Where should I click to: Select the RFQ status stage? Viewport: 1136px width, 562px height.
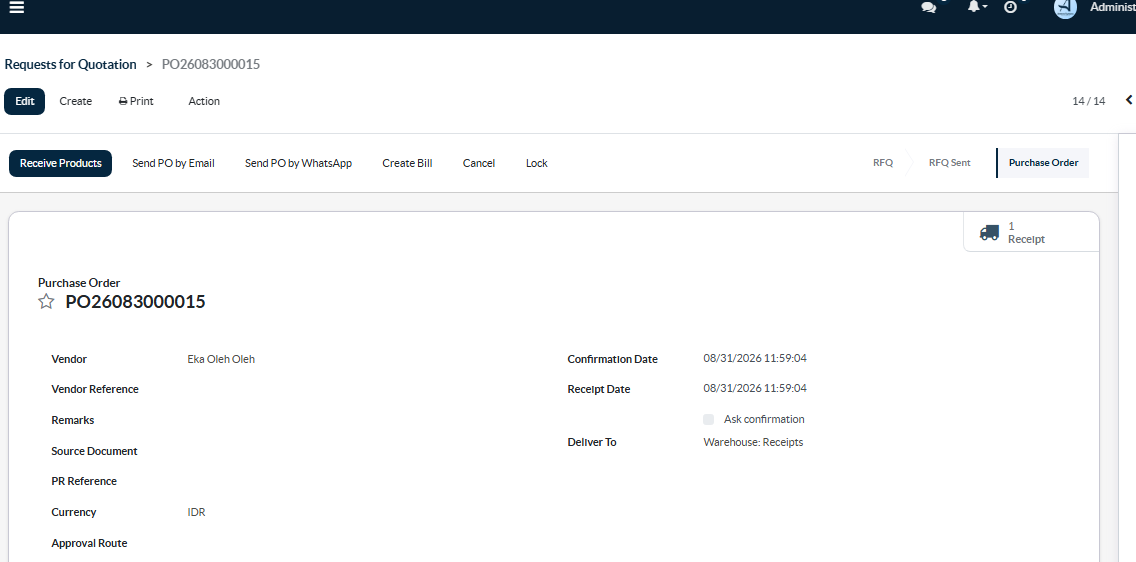[882, 163]
